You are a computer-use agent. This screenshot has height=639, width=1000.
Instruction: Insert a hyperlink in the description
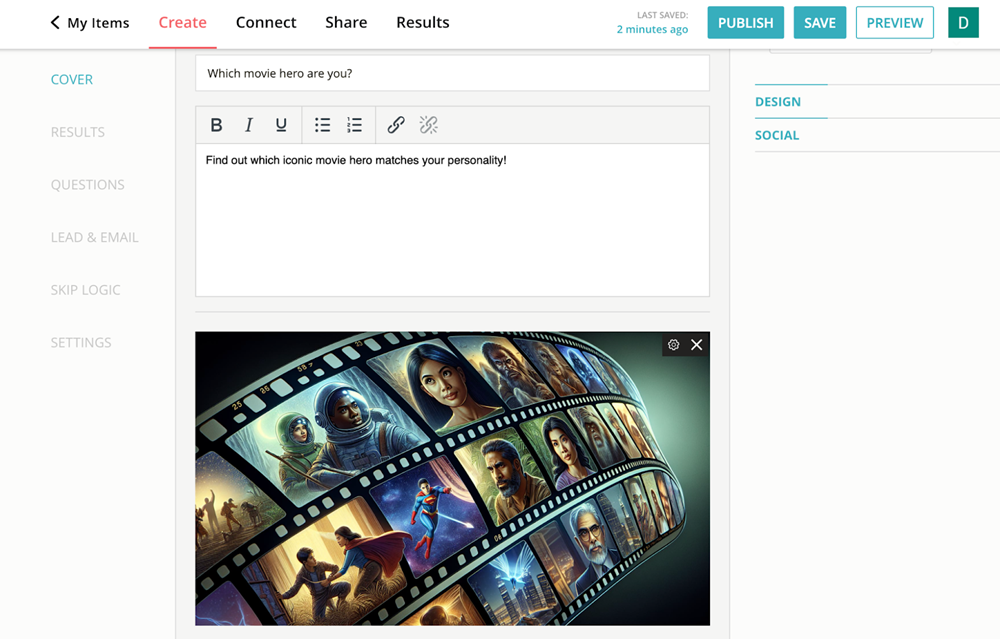pos(395,124)
